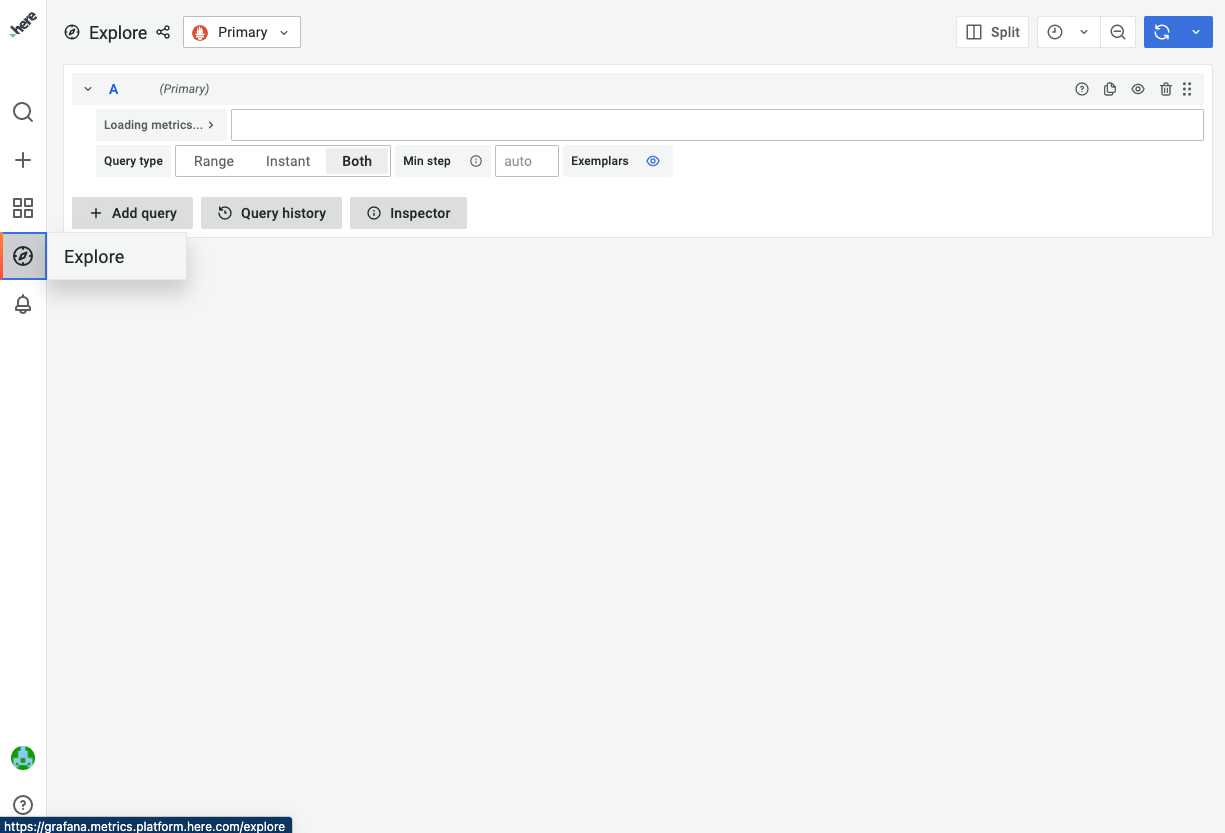This screenshot has width=1225, height=833.
Task: Click the Add query button
Action: pos(132,213)
